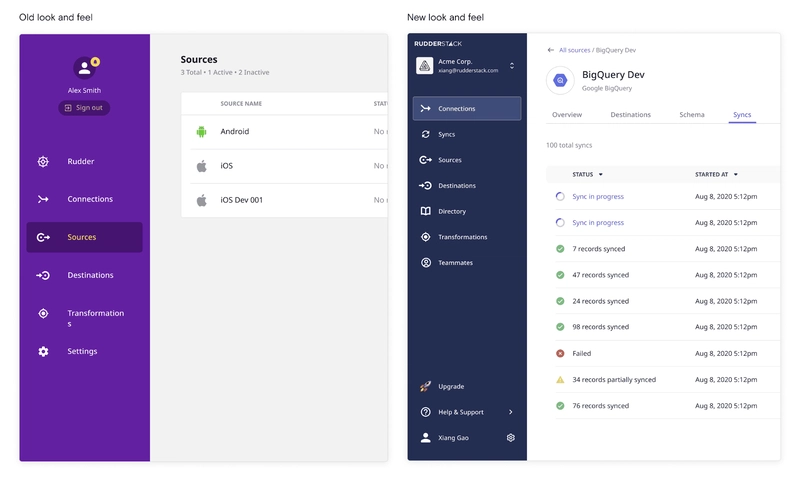
Task: Switch to the Schema tab
Action: 692,115
